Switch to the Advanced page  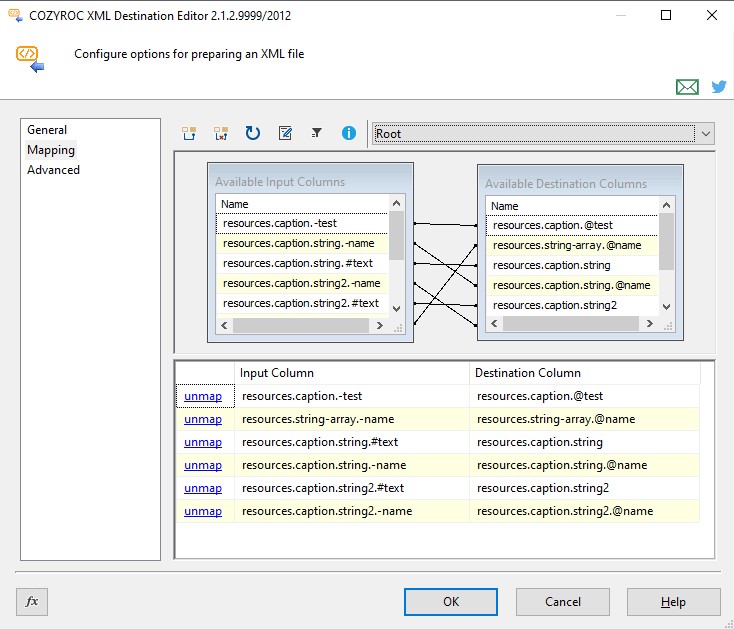pyautogui.click(x=53, y=170)
